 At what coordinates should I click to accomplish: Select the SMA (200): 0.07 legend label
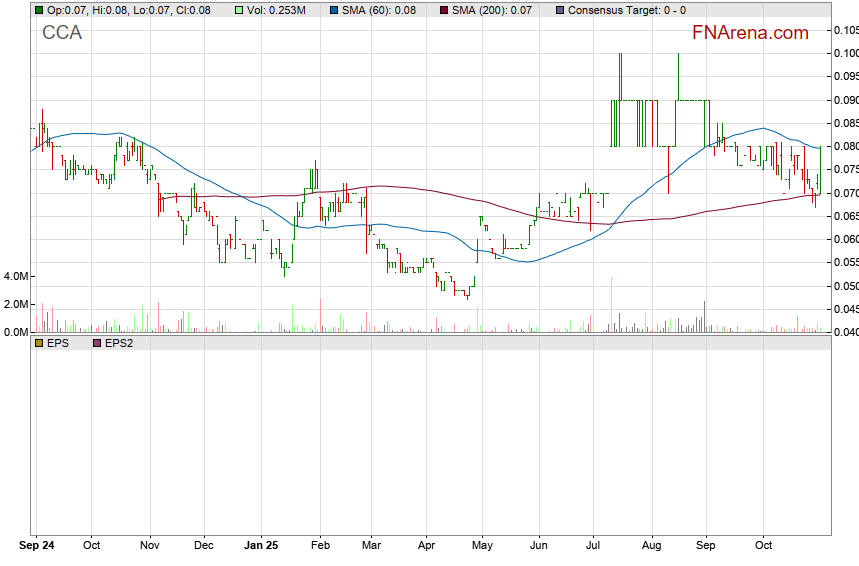coord(497,10)
